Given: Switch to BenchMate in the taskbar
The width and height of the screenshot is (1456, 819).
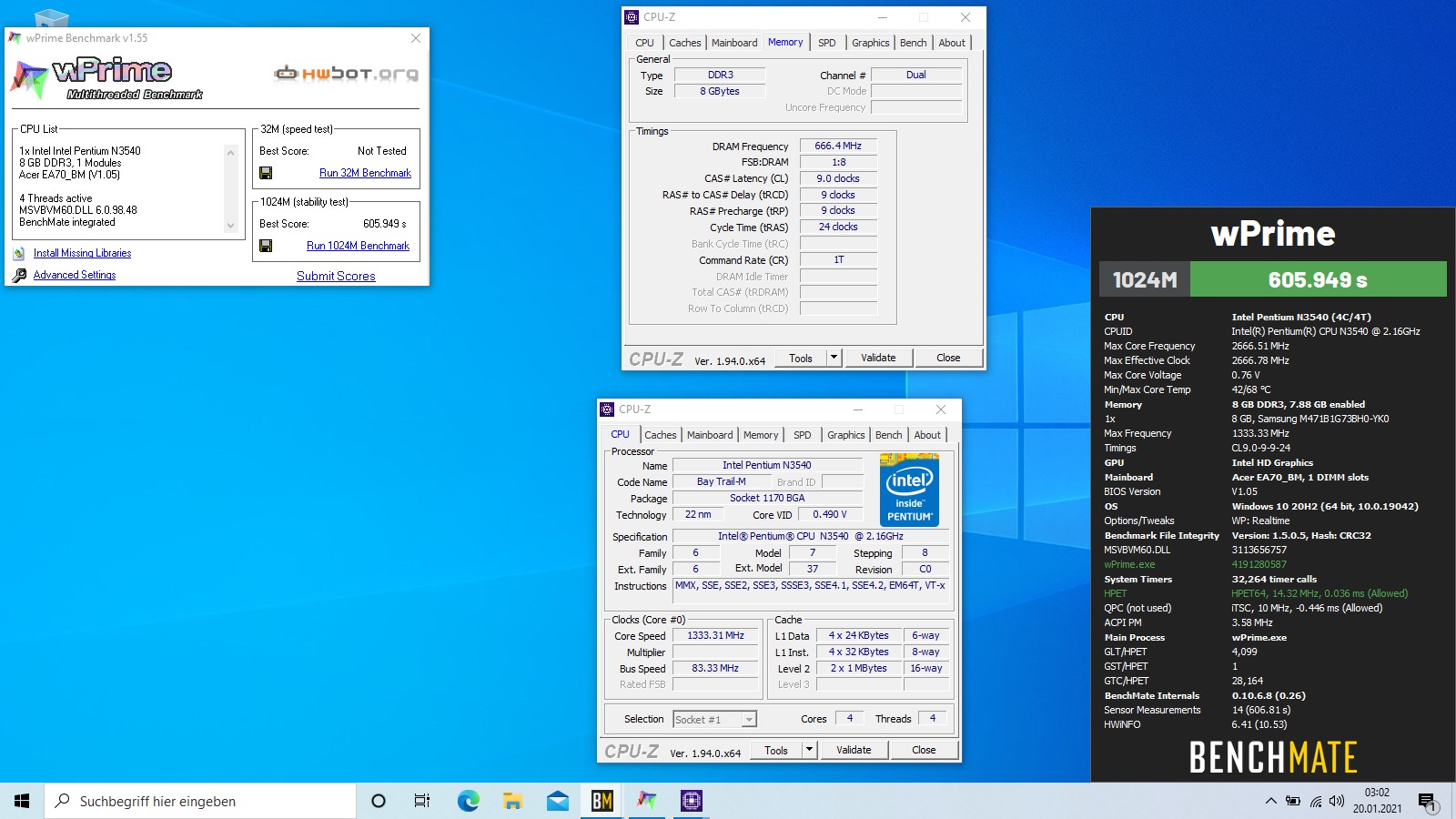Looking at the screenshot, I should click(602, 801).
